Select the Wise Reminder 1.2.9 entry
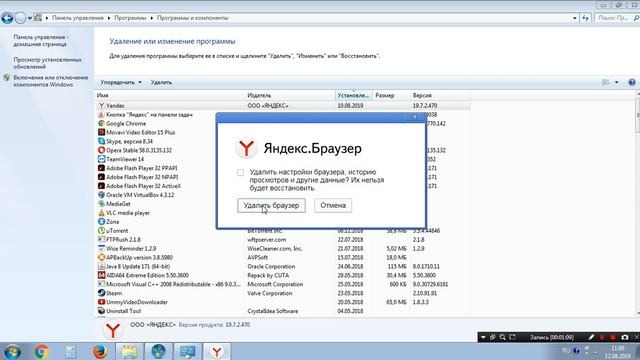 (x=131, y=249)
